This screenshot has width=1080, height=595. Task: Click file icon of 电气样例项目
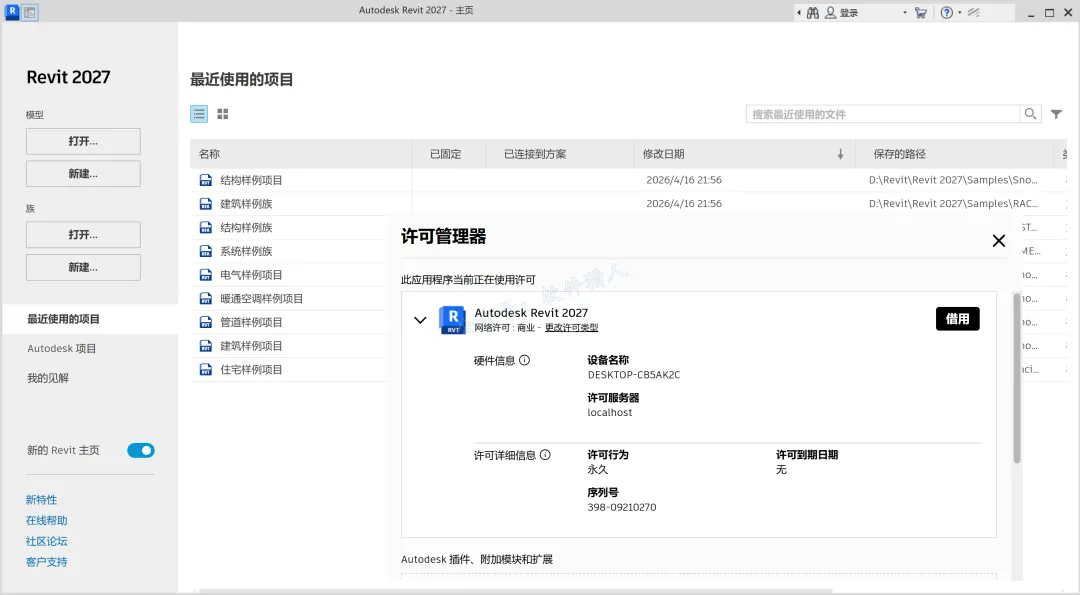point(205,275)
